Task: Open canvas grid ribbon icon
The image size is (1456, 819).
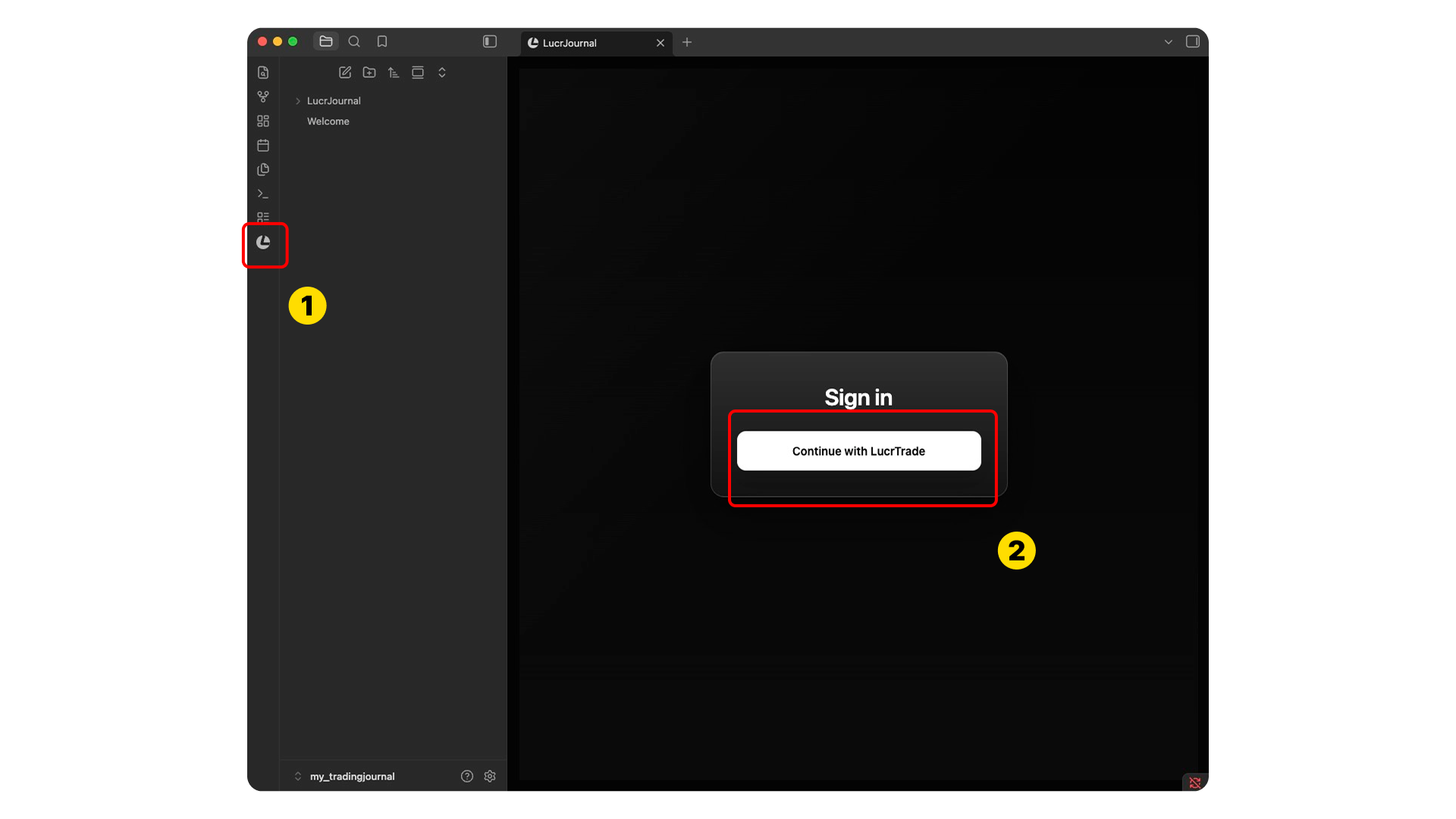Action: (263, 121)
